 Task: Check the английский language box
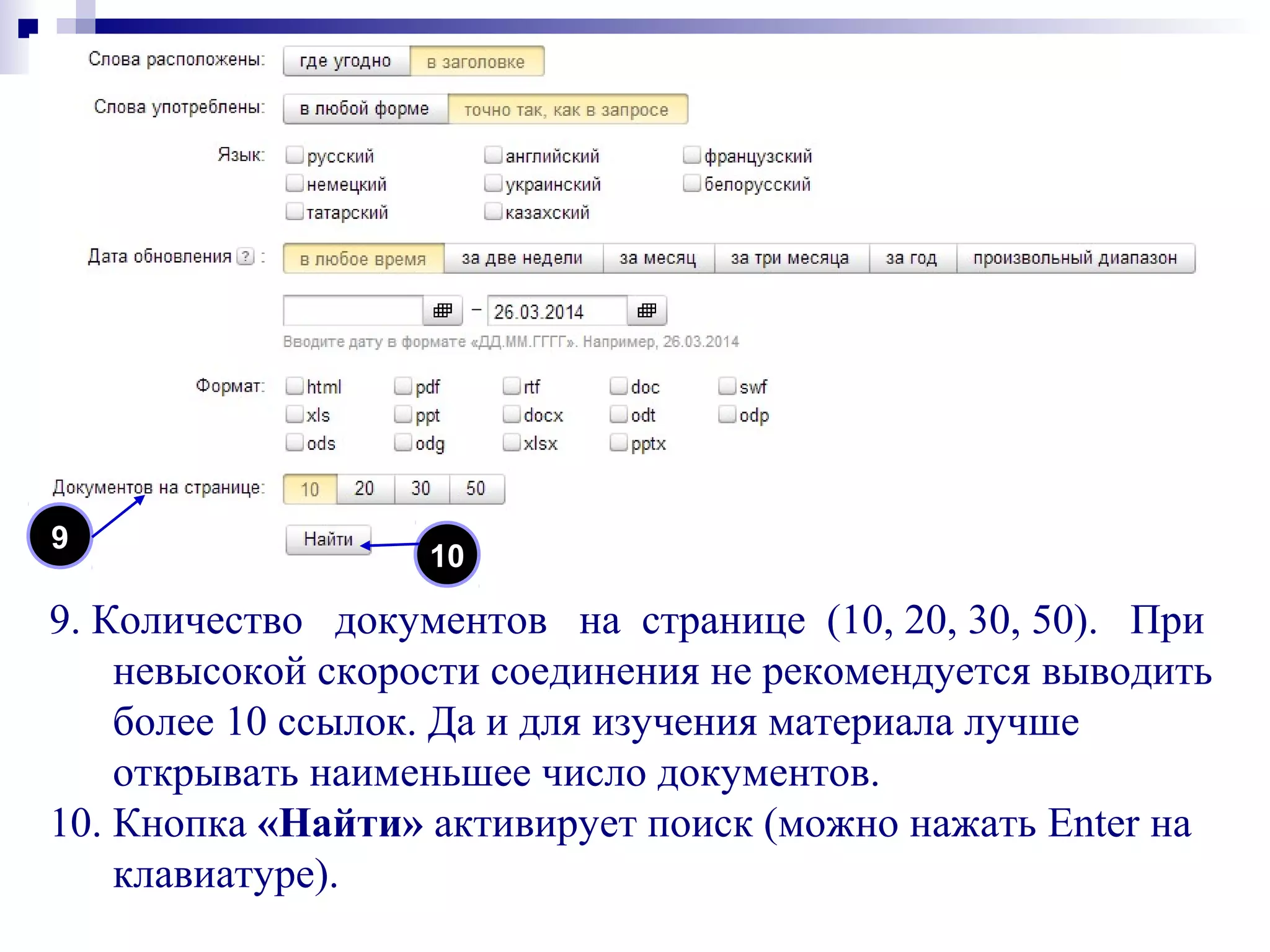click(x=493, y=154)
